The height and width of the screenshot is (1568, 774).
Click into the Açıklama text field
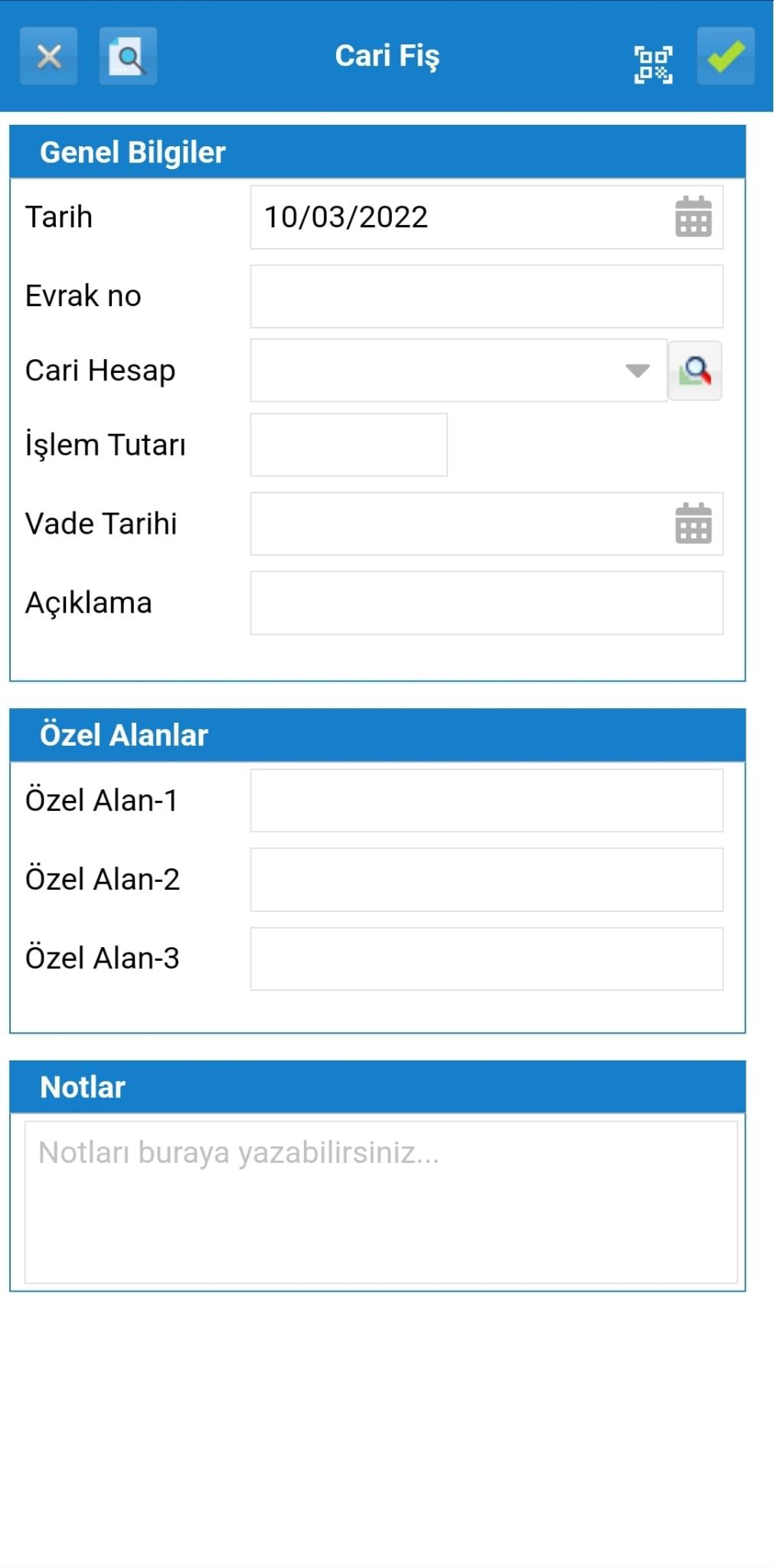tap(487, 603)
